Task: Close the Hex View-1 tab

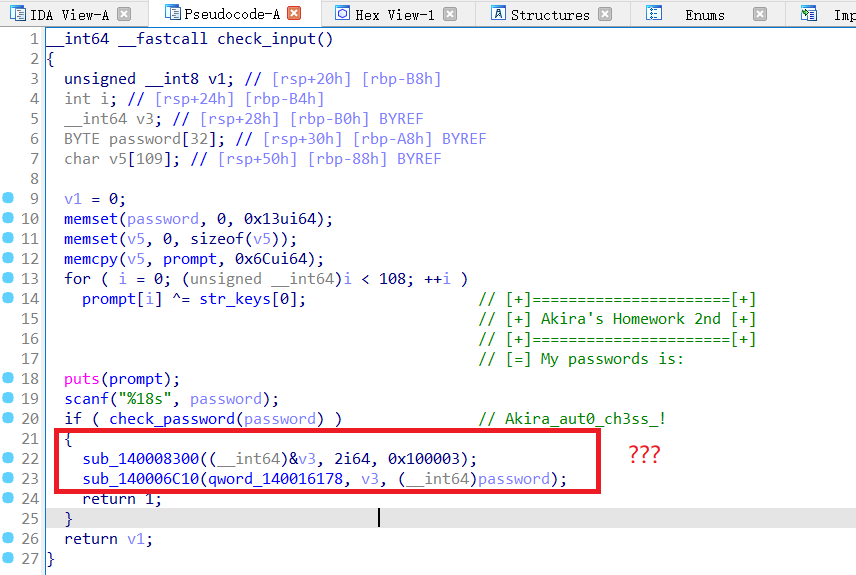Action: point(450,14)
